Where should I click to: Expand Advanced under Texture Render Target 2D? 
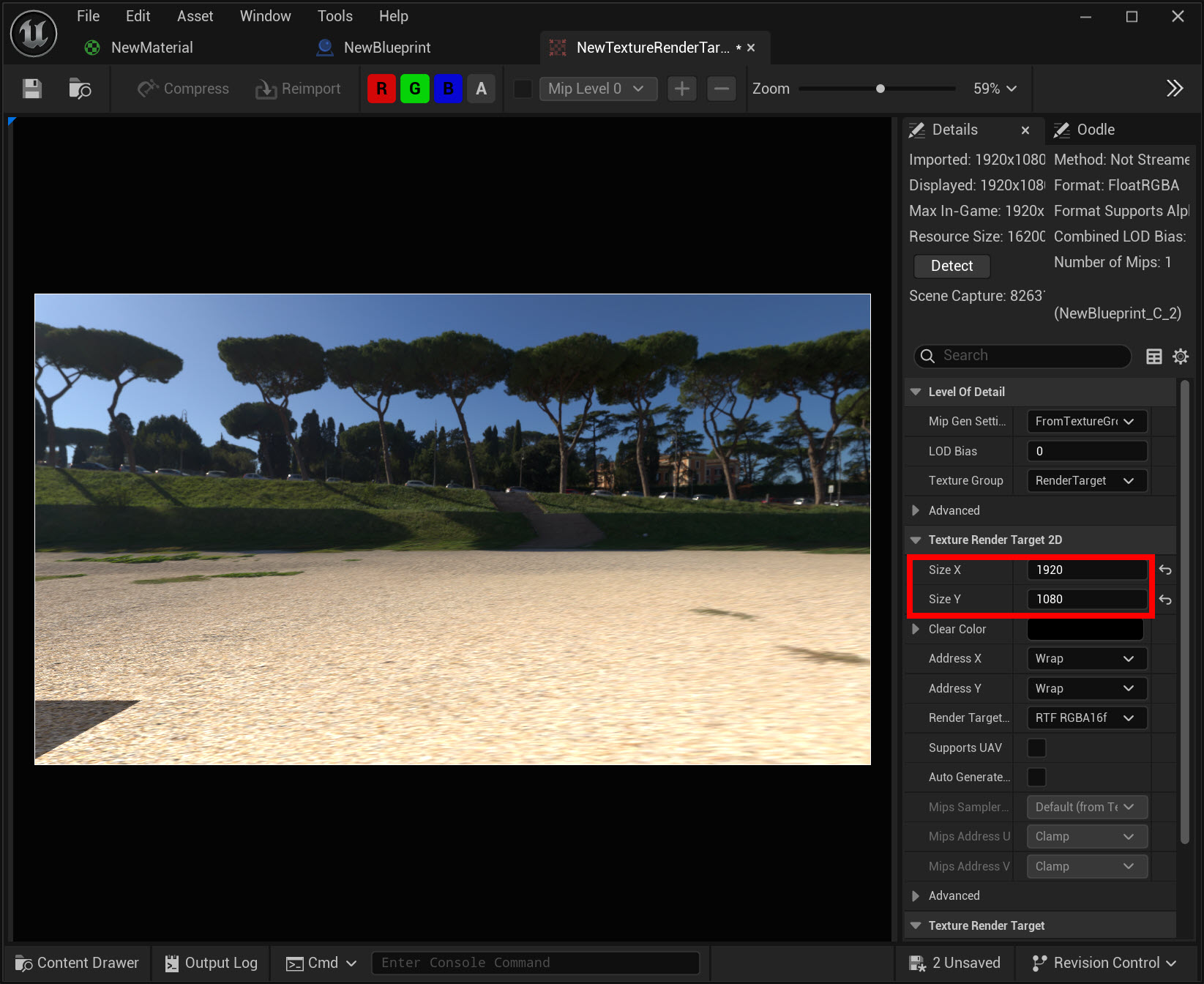[x=916, y=895]
